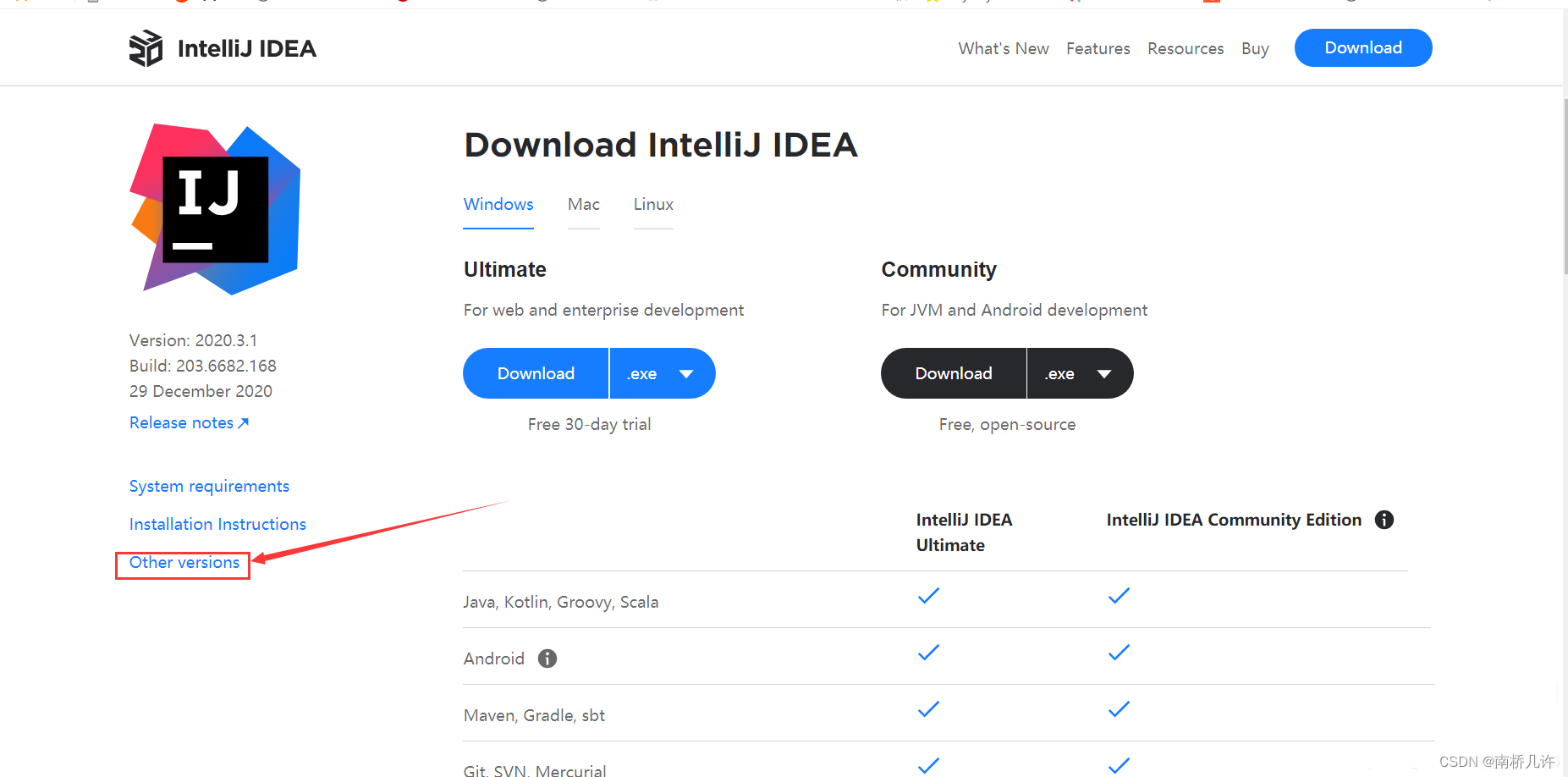
Task: Open the What's New menu item
Action: tap(1004, 48)
